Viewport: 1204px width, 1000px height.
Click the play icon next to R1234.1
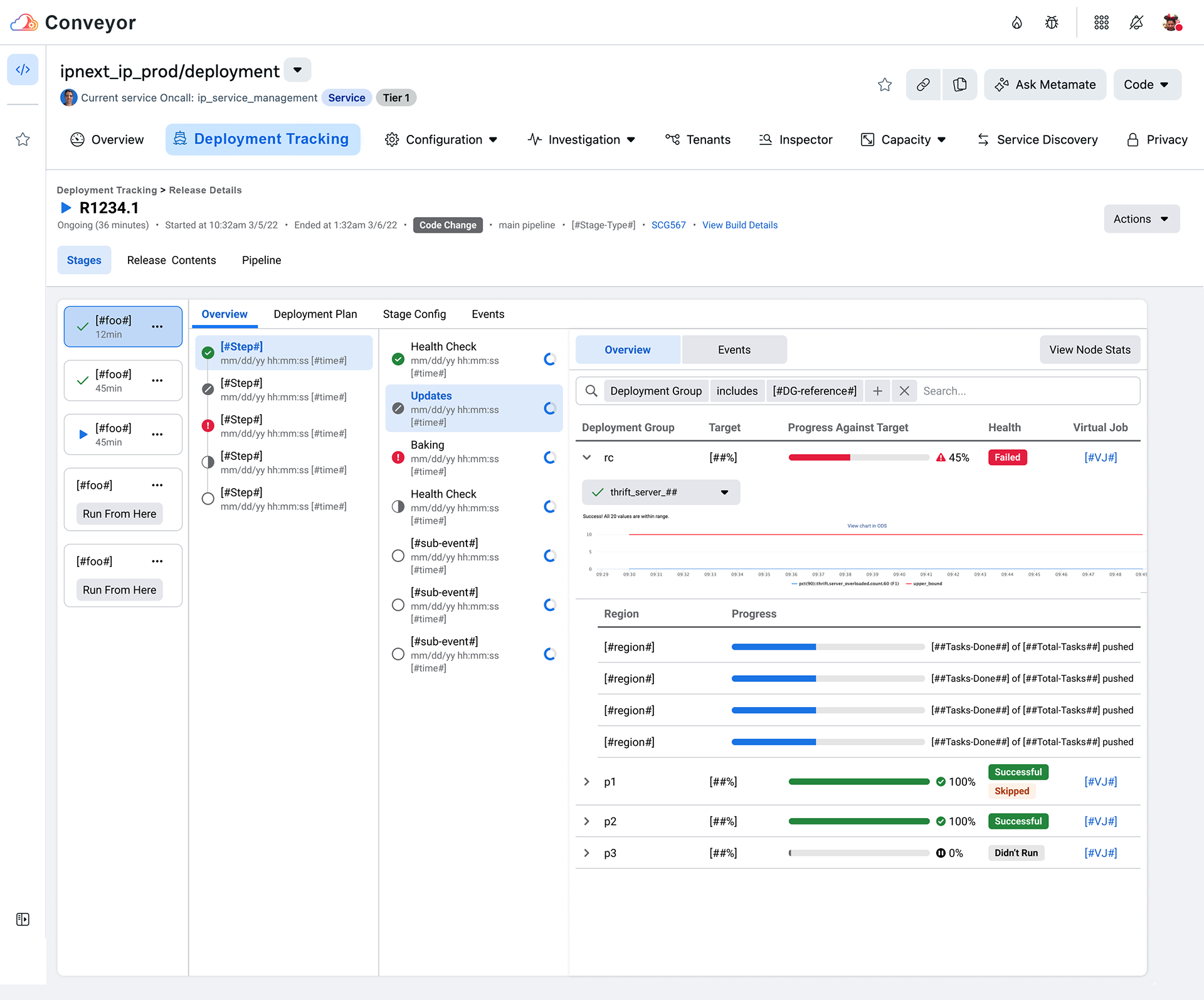[x=65, y=208]
